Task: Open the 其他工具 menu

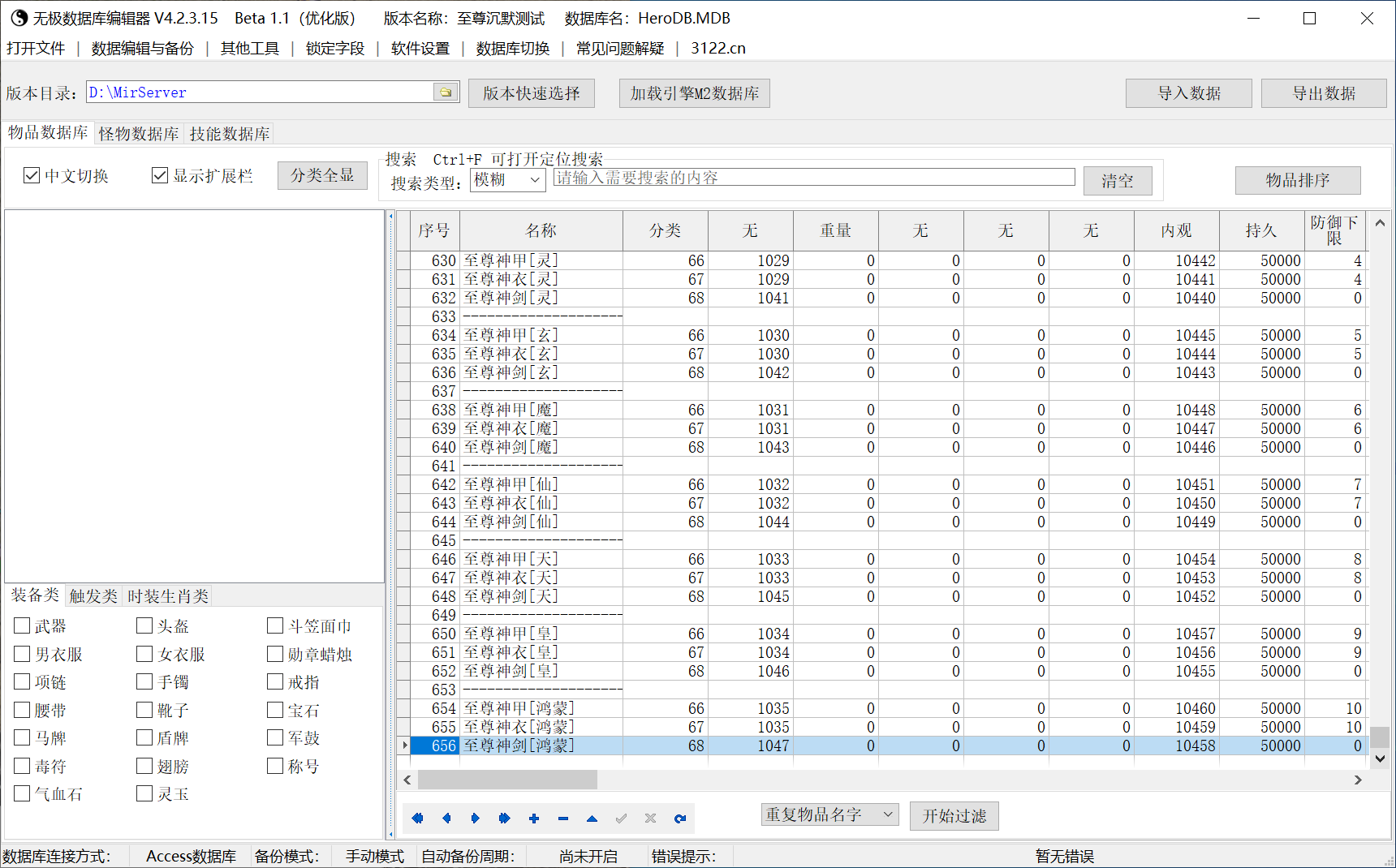Action: click(250, 49)
